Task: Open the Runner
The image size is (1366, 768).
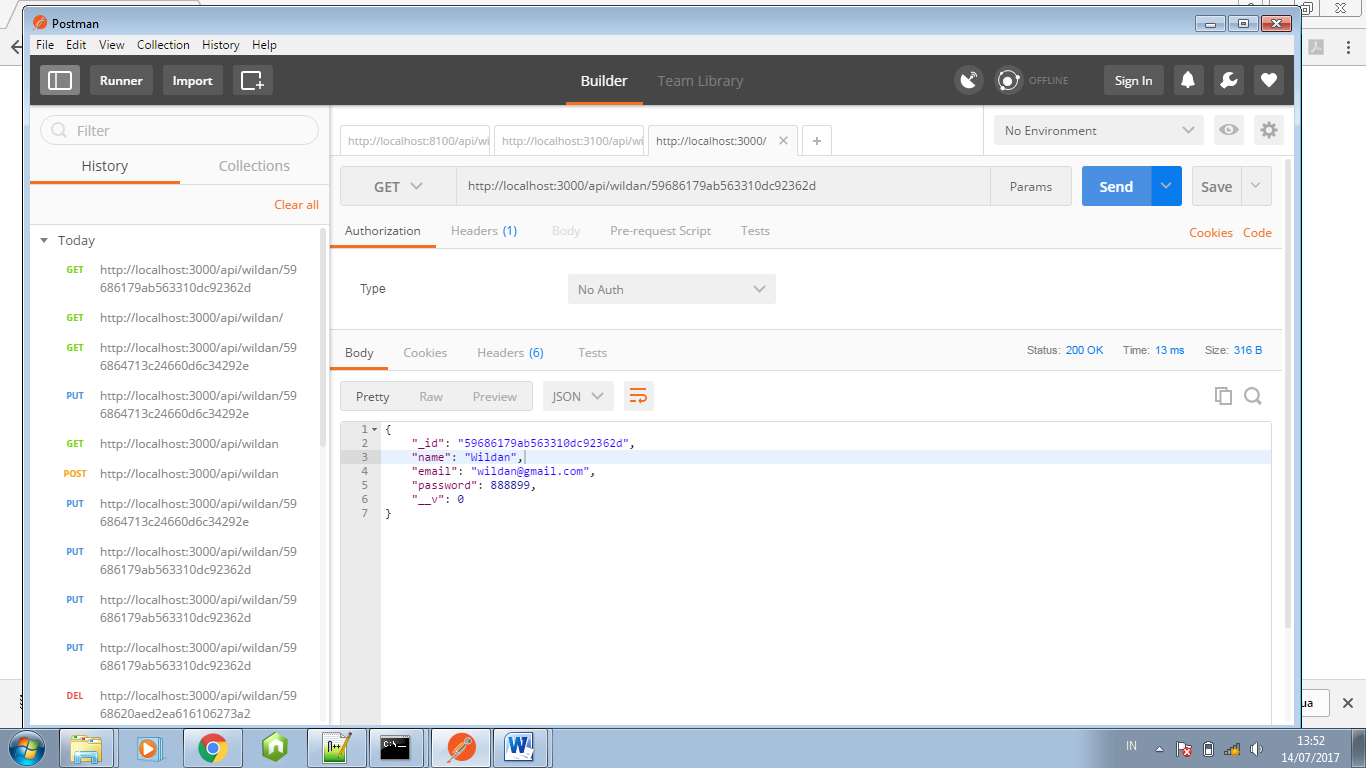Action: (121, 80)
